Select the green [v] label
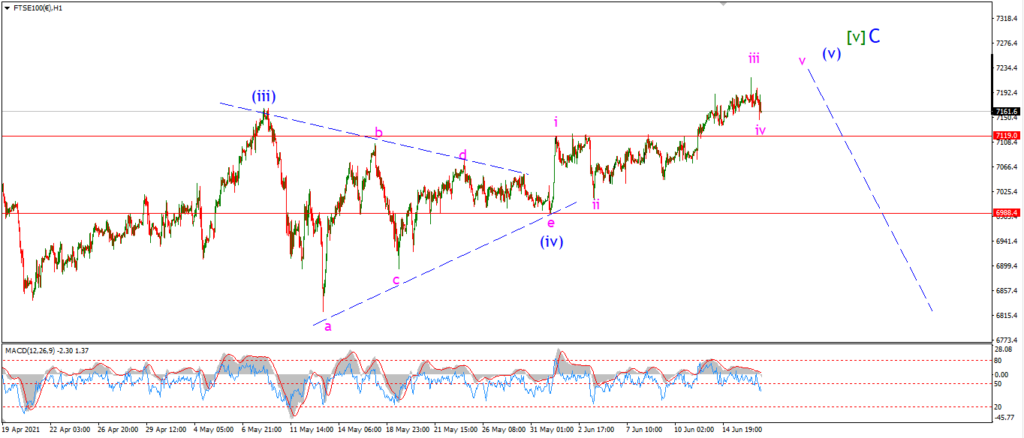This screenshot has height=438, width=1024. pyautogui.click(x=856, y=37)
